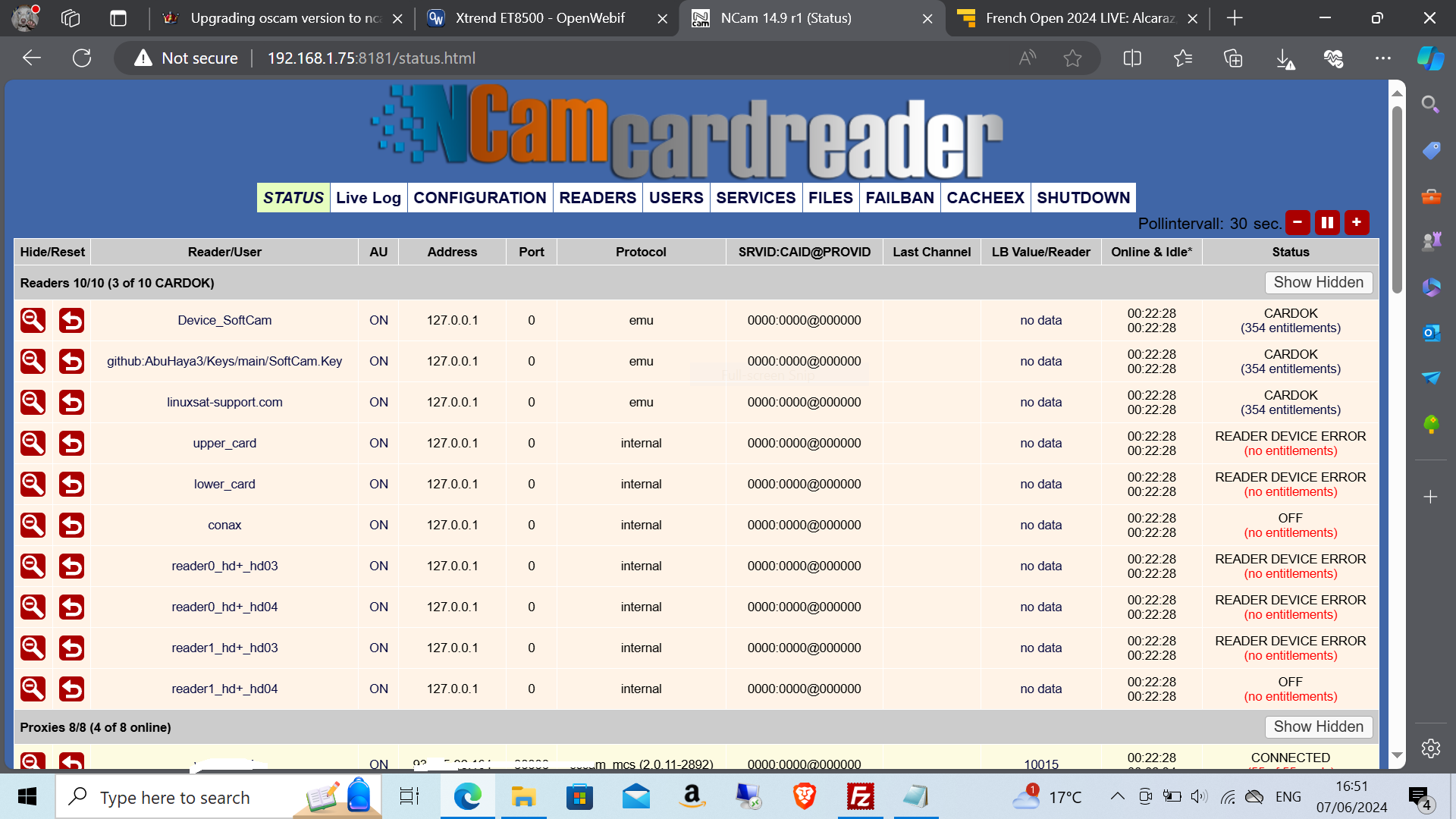The width and height of the screenshot is (1456, 819).
Task: Reset the reader1_hd+_hd03 reader
Action: pyautogui.click(x=72, y=648)
